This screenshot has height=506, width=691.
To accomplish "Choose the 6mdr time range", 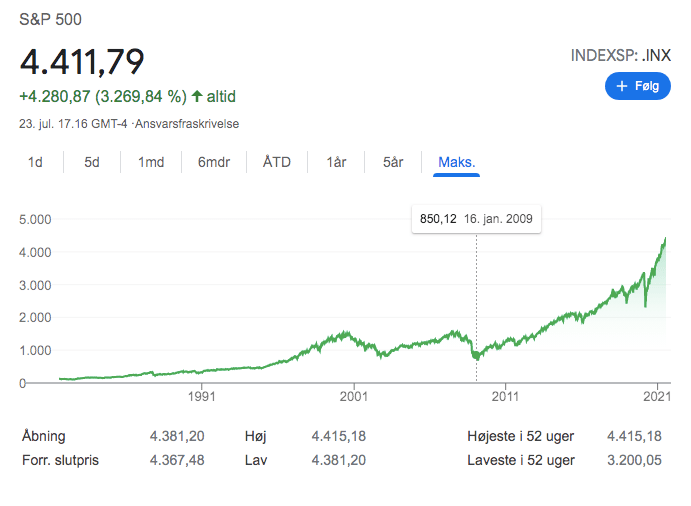I will (214, 162).
